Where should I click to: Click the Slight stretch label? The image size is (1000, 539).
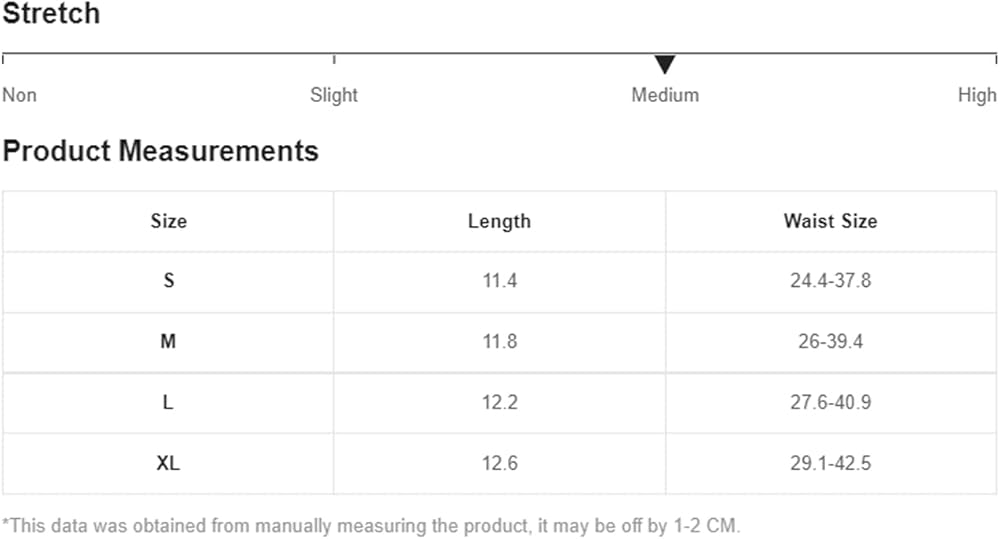coord(334,95)
